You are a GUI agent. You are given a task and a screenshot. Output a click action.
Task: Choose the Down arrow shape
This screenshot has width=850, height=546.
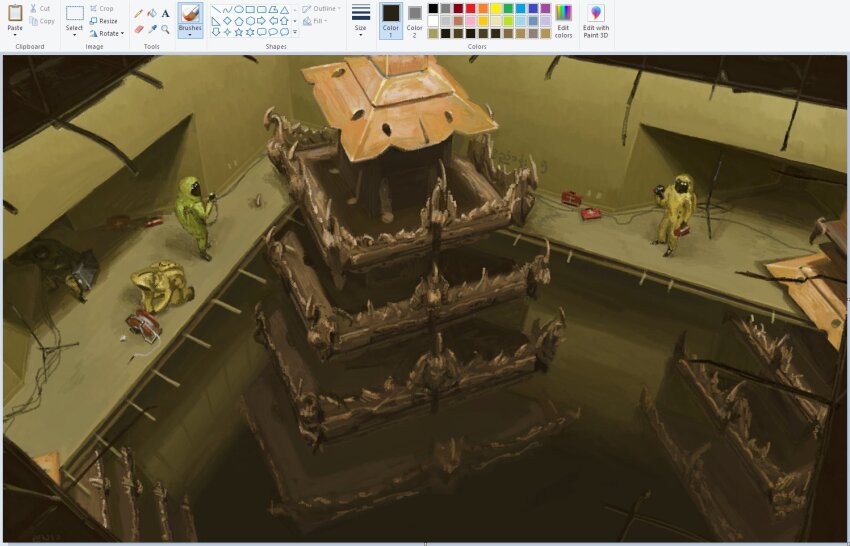(216, 32)
